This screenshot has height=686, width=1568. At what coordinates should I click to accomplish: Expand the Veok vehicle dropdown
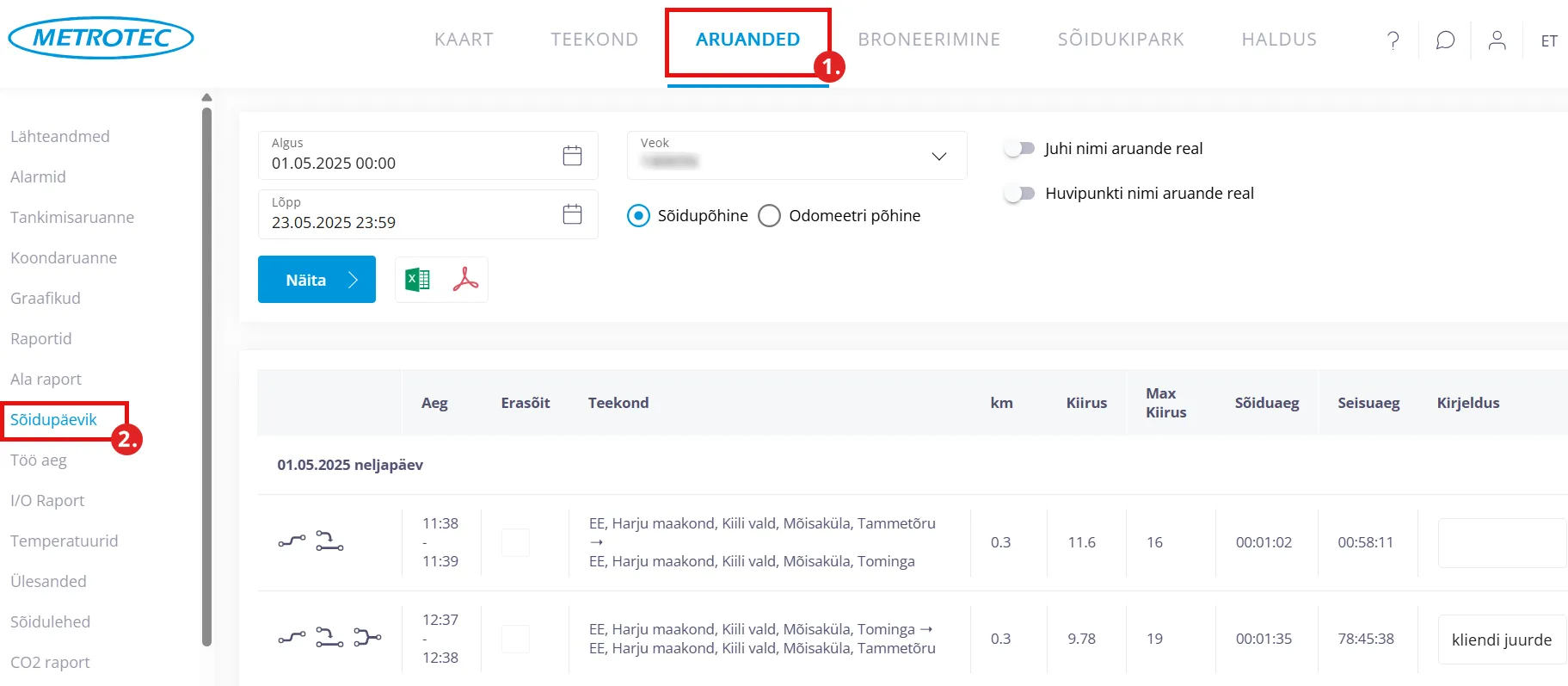pyautogui.click(x=938, y=156)
